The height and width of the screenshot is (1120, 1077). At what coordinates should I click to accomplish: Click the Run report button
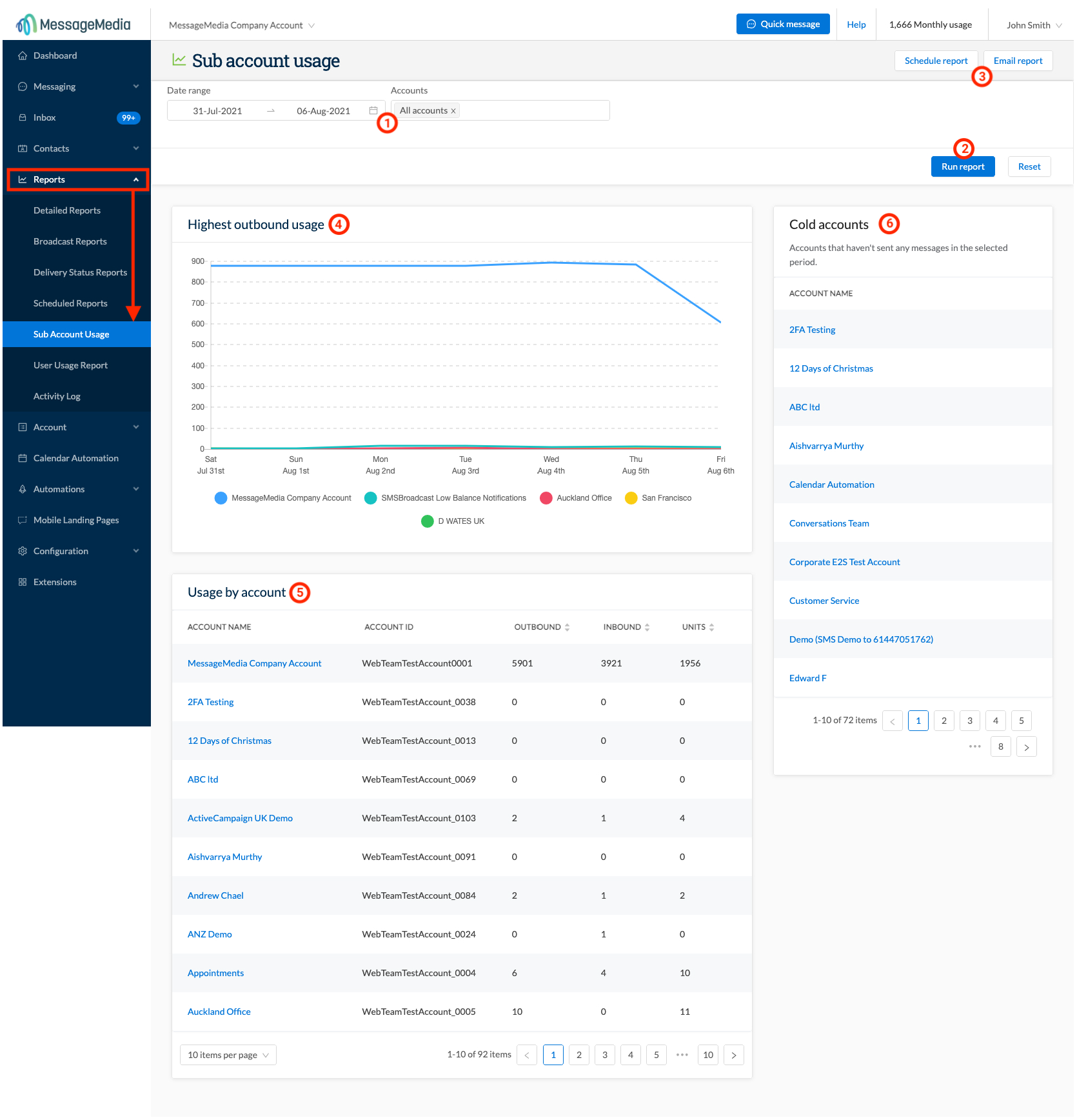[962, 166]
